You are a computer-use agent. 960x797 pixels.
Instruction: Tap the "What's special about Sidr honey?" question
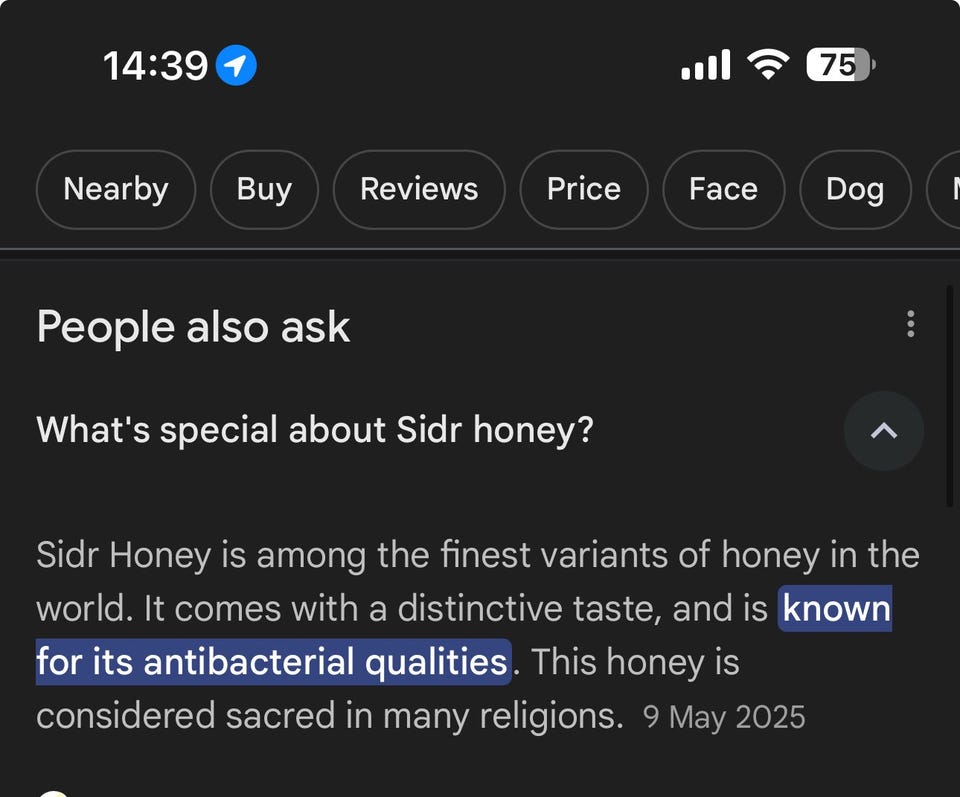(315, 431)
